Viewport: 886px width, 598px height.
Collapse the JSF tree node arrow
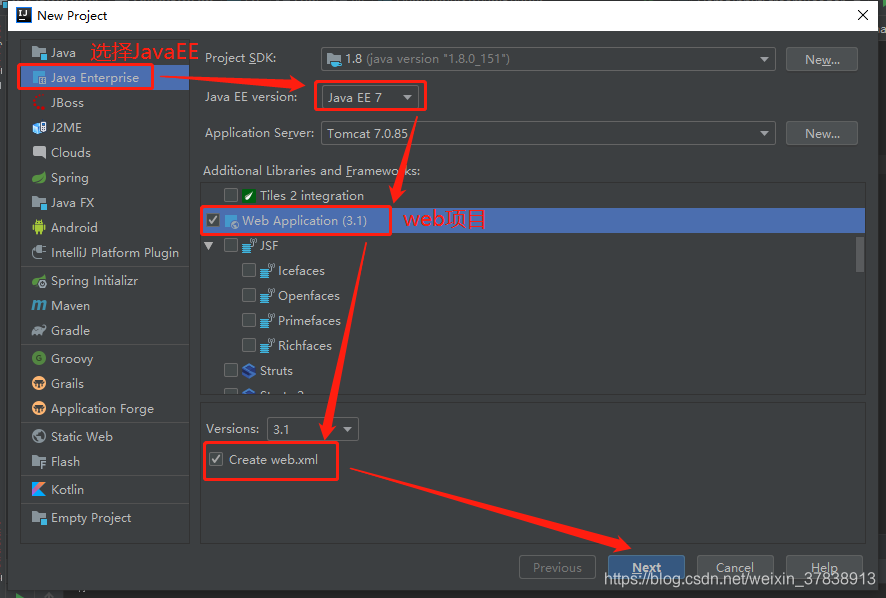[x=209, y=246]
